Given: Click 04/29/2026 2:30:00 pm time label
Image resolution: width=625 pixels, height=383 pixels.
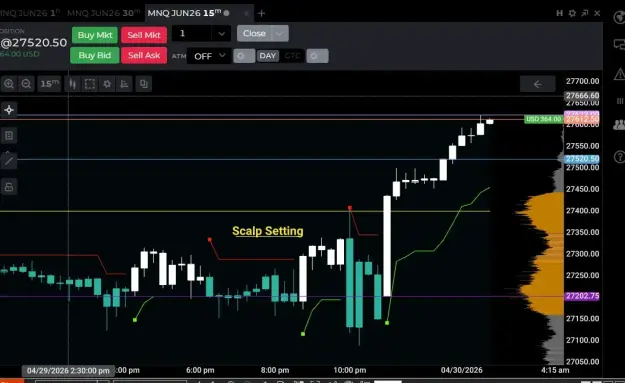Looking at the screenshot, I should (x=68, y=371).
